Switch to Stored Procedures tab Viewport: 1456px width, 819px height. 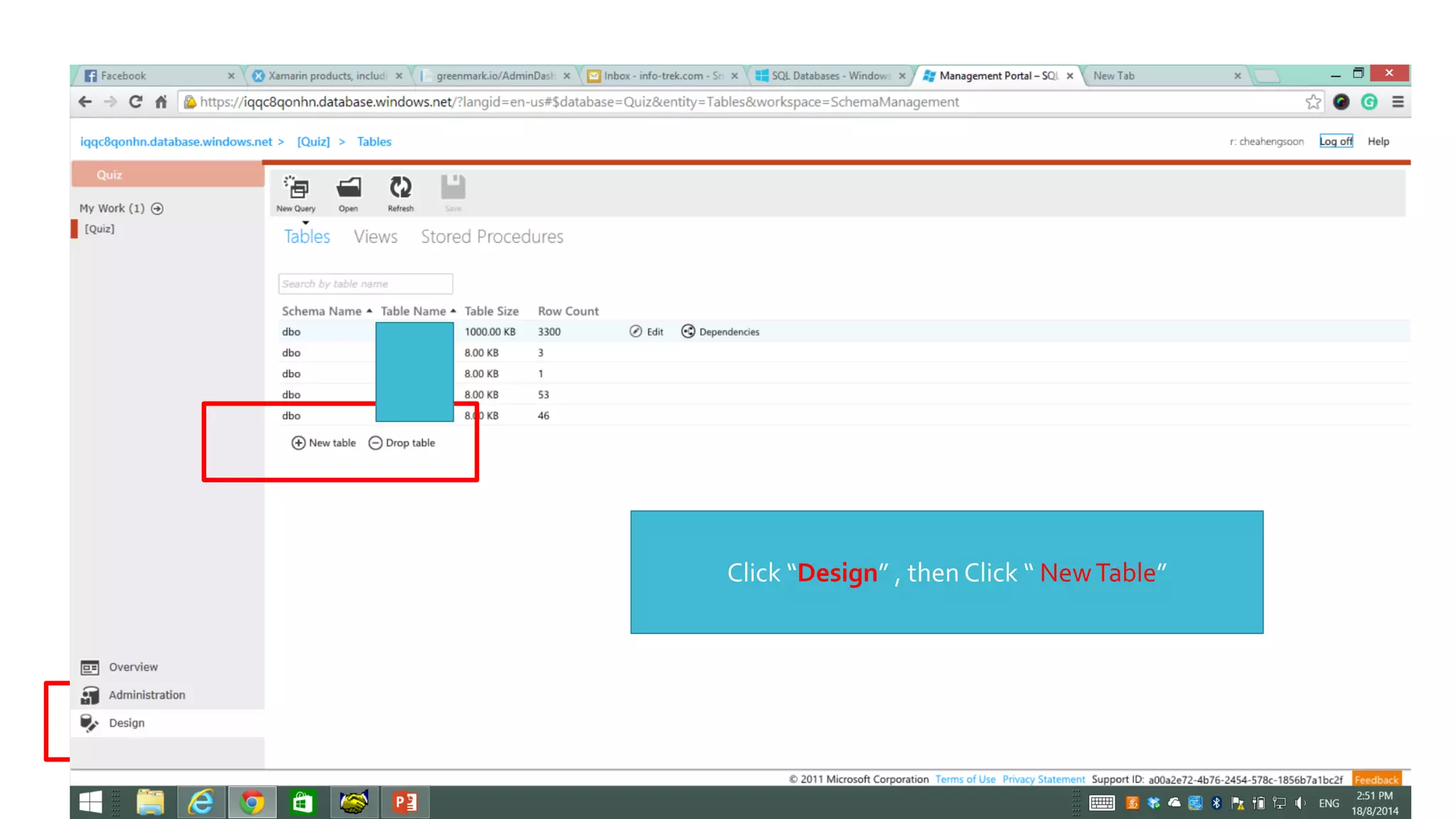pos(492,237)
